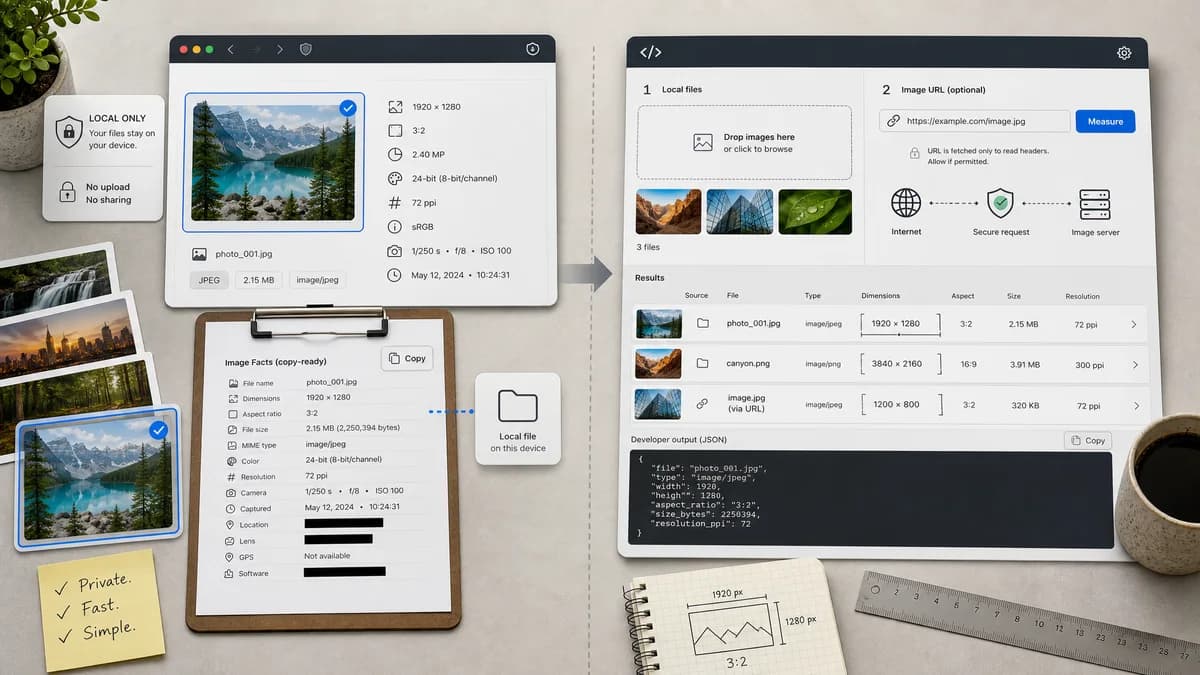This screenshot has height=675, width=1200.
Task: Click the hash icon beside 72 ppi
Action: click(394, 202)
